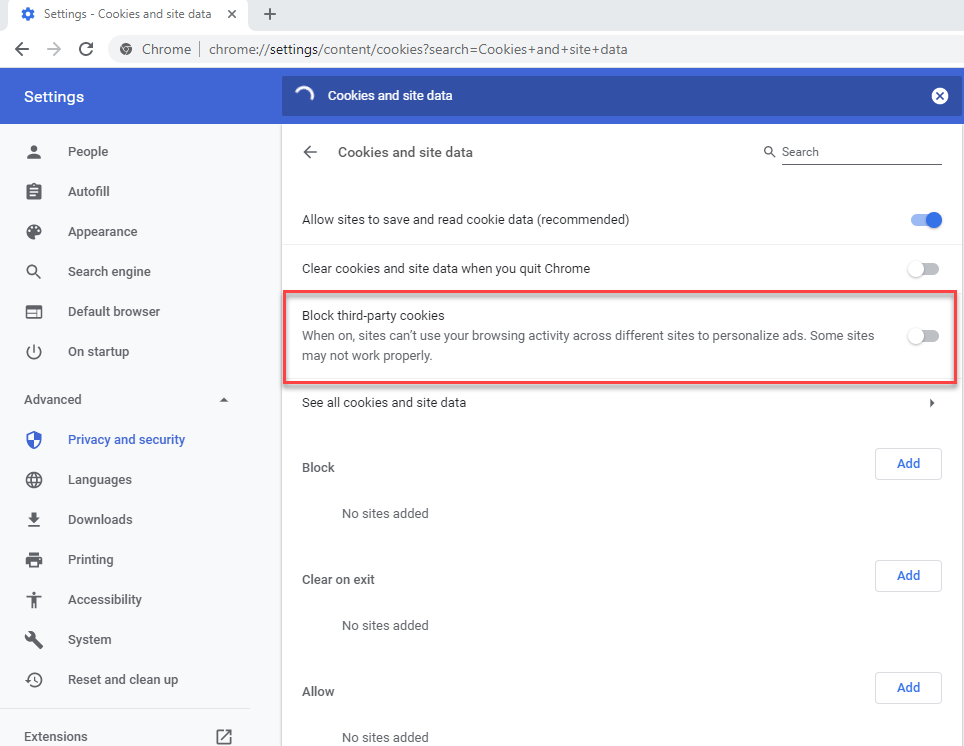Open new tab with plus icon

(269, 14)
